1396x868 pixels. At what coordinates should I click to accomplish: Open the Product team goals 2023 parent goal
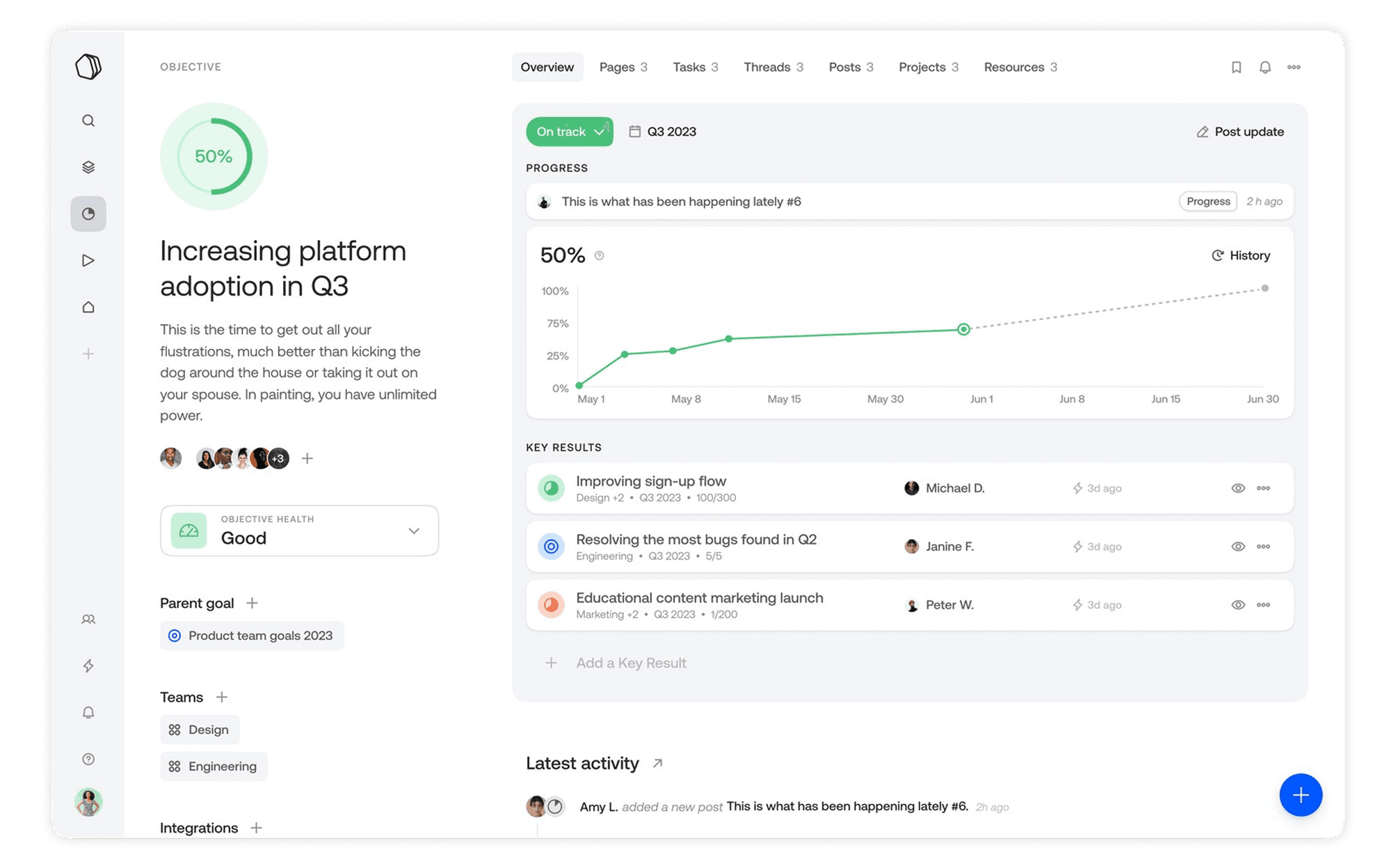coord(252,636)
